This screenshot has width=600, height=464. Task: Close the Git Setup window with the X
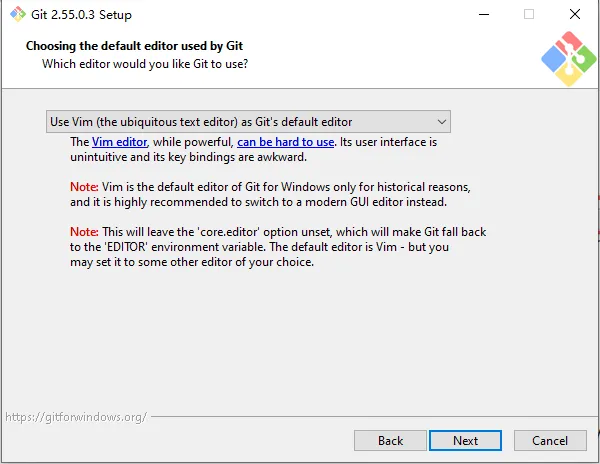(575, 15)
